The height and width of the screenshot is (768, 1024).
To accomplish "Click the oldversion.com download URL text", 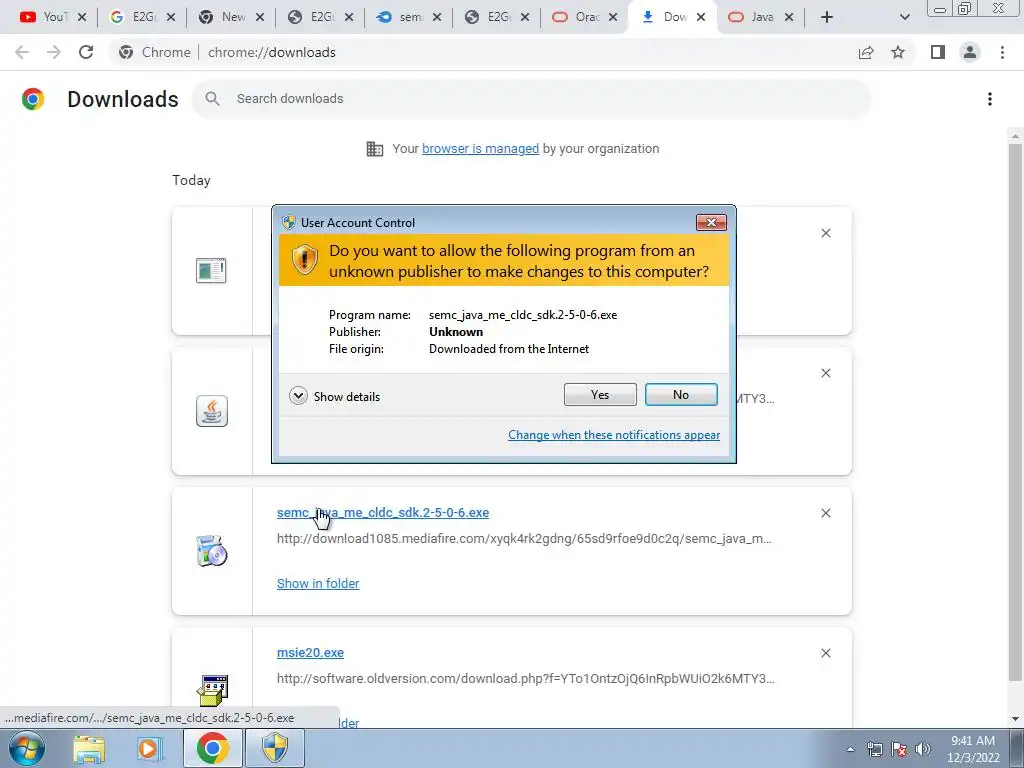I will [x=525, y=679].
